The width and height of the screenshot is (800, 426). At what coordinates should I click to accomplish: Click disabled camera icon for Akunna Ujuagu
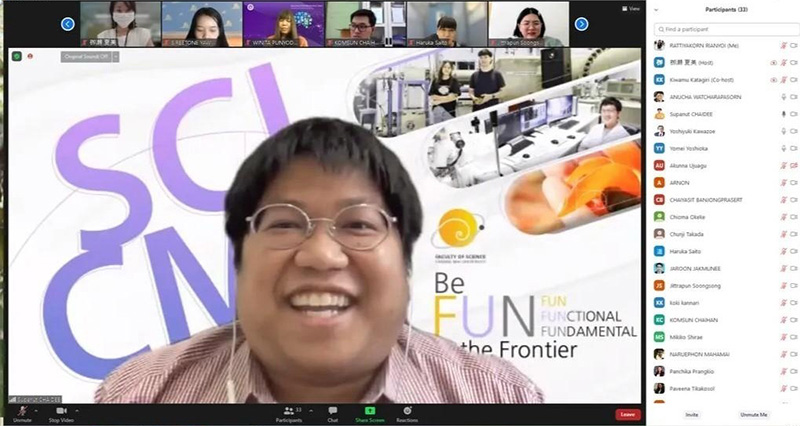coord(794,166)
